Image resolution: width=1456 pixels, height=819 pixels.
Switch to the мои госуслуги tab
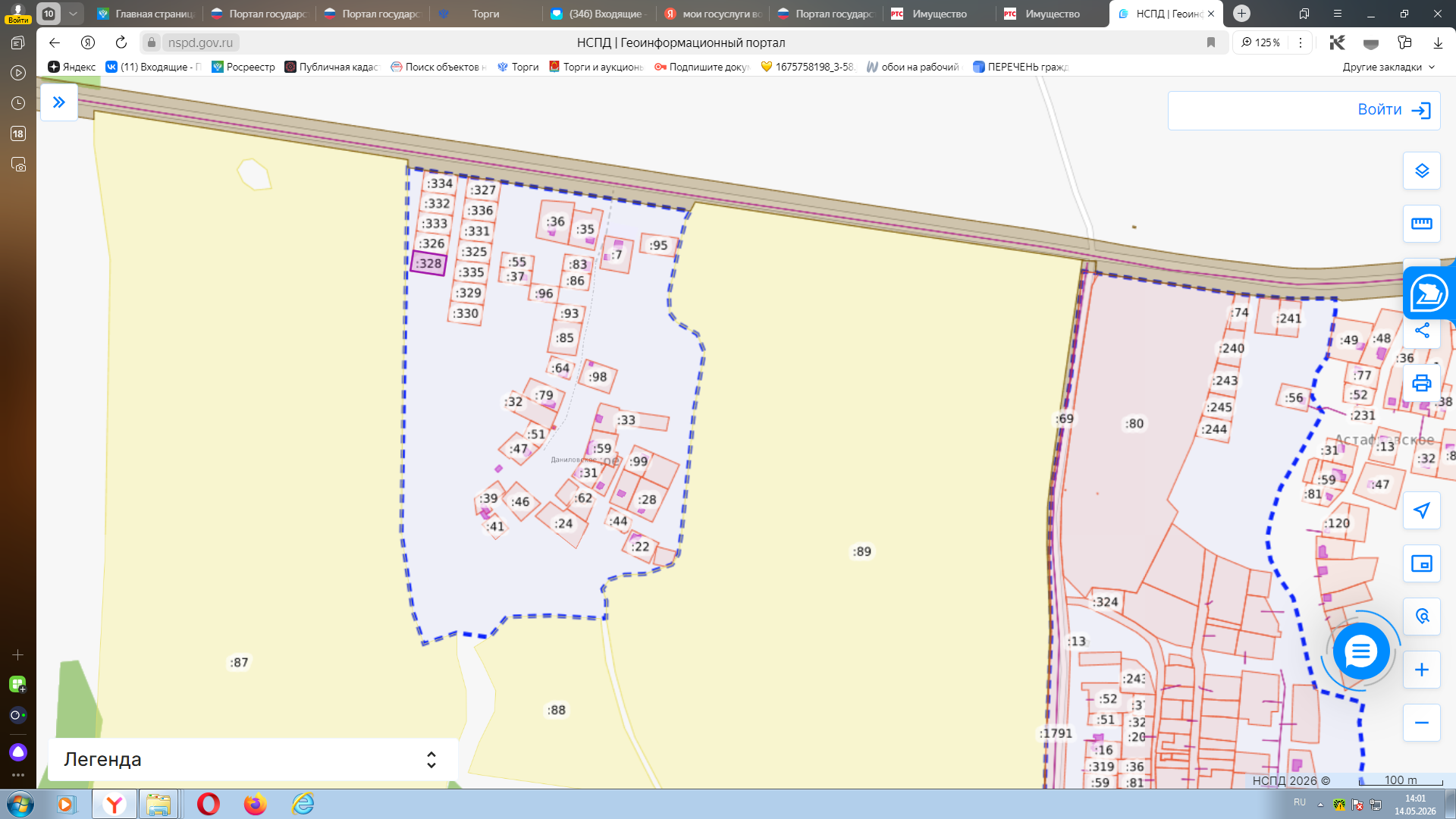[x=713, y=14]
